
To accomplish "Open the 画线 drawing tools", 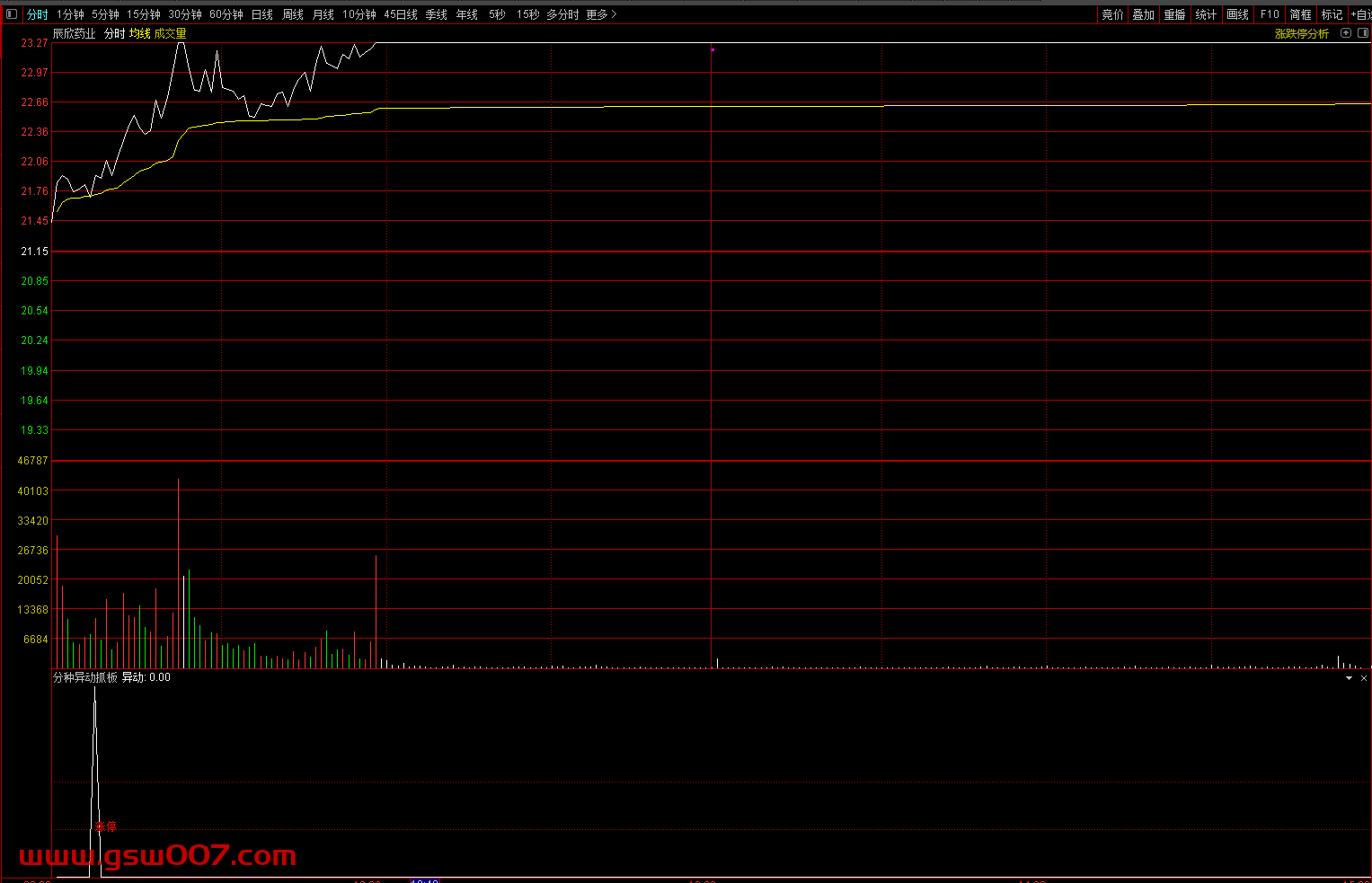I will (x=1237, y=14).
